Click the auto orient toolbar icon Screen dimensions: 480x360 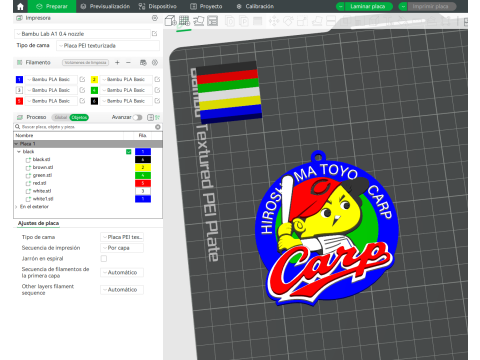199,21
